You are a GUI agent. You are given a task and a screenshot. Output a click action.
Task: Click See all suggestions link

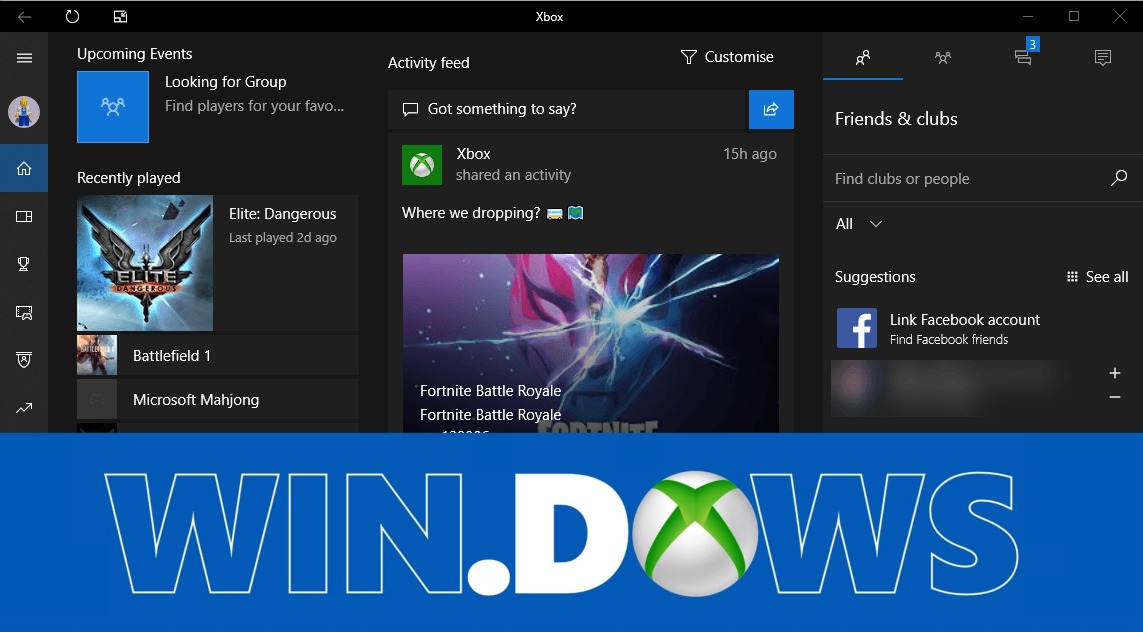coord(1098,277)
